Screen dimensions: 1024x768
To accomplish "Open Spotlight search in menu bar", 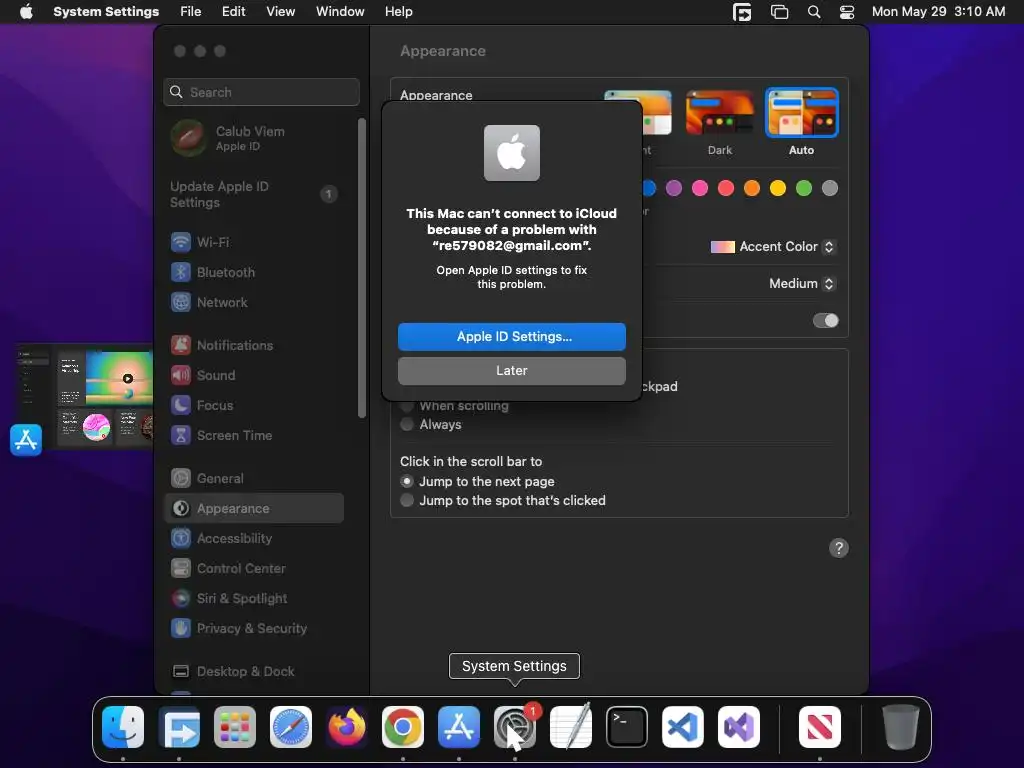I will click(x=814, y=12).
